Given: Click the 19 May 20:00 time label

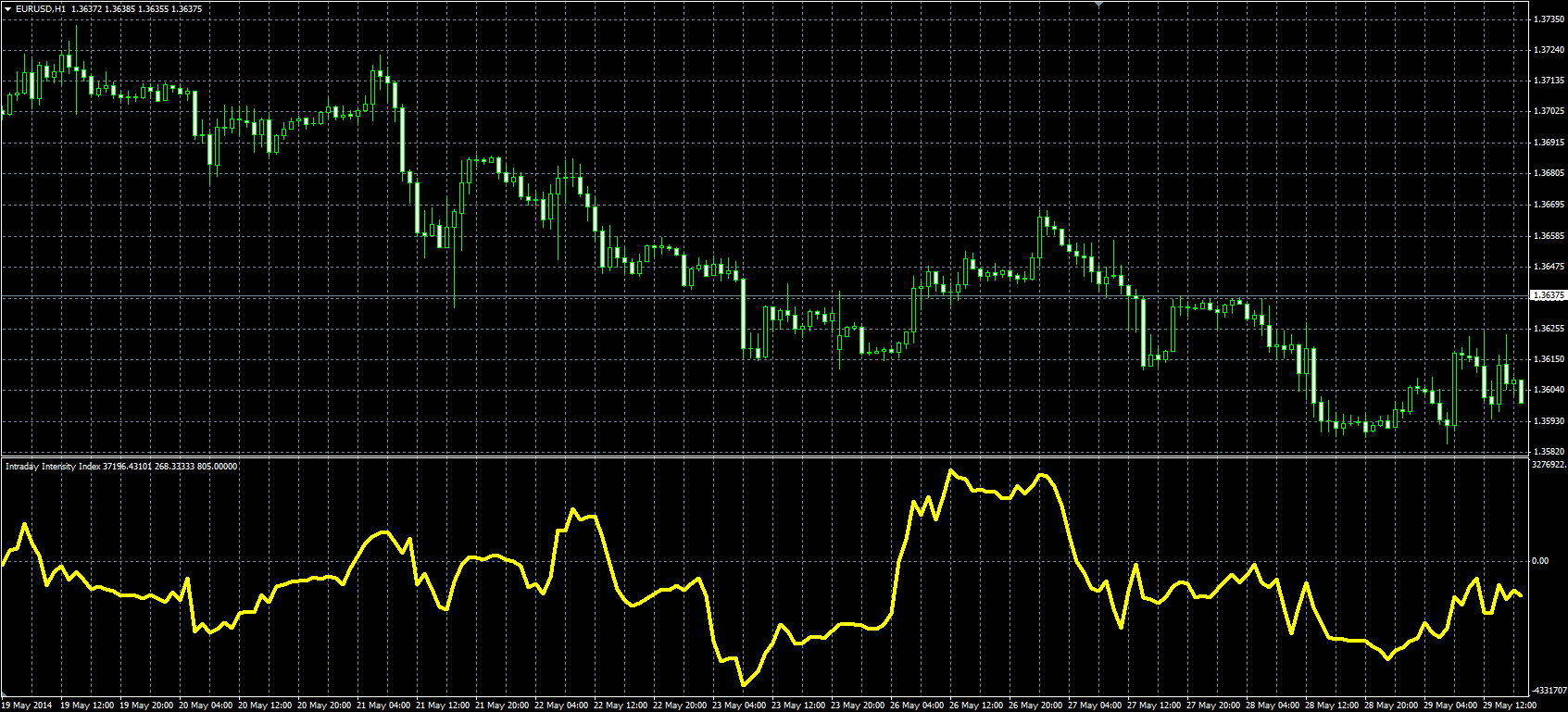Looking at the screenshot, I should 146,706.
